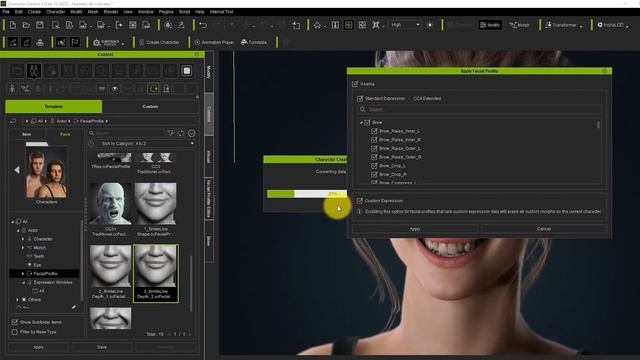This screenshot has height=360, width=640.
Task: Click the Save Project disk icon
Action: (40, 25)
